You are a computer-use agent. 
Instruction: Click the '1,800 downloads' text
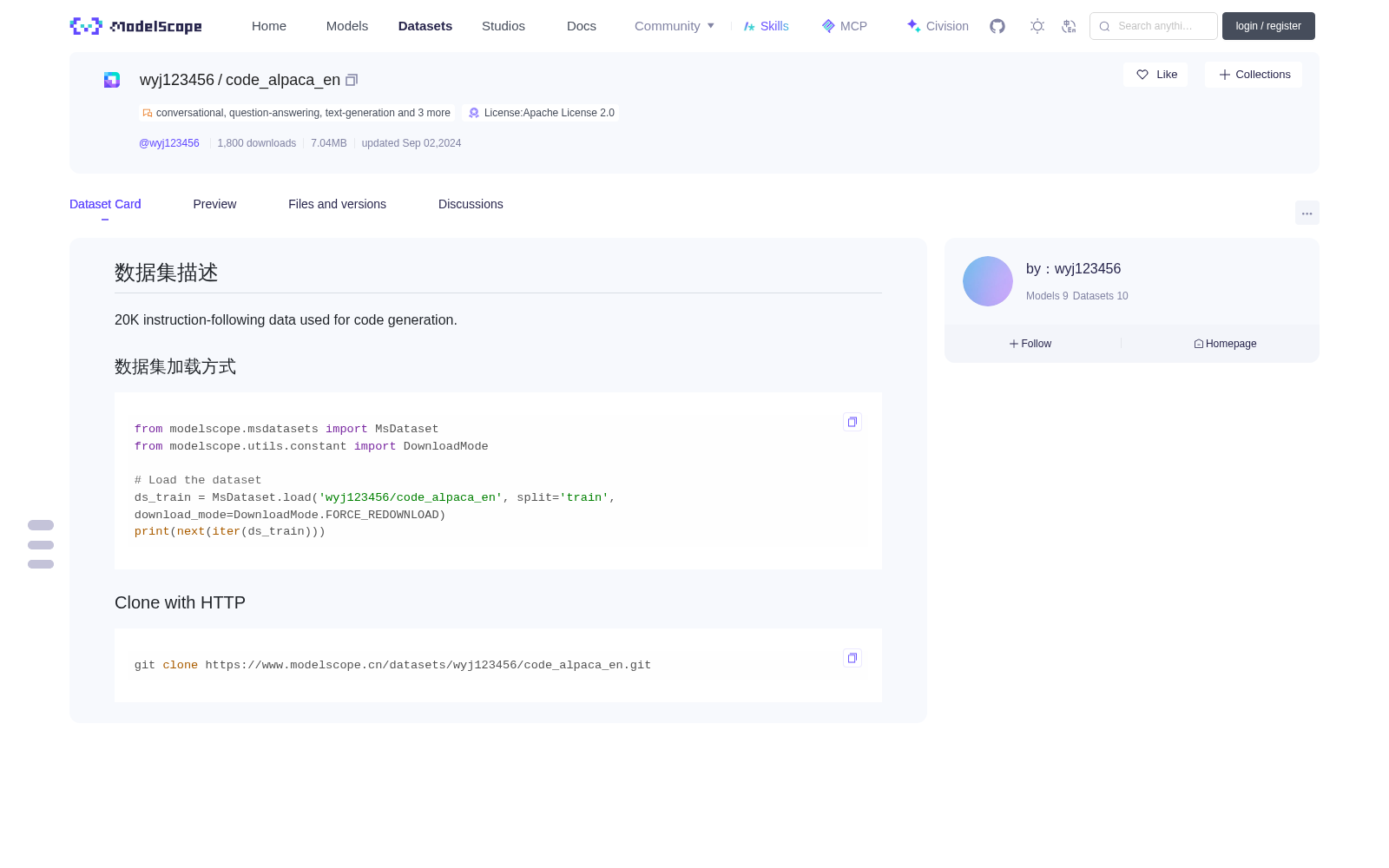tap(257, 143)
